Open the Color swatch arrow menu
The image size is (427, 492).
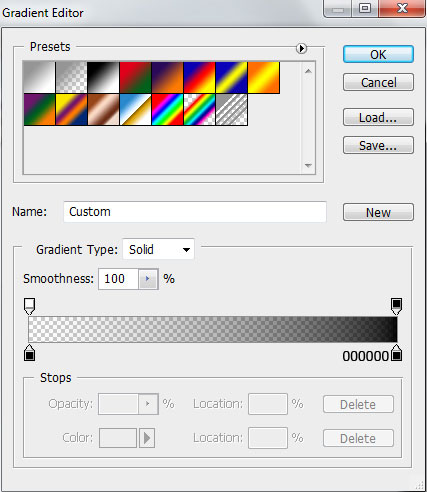coord(147,438)
